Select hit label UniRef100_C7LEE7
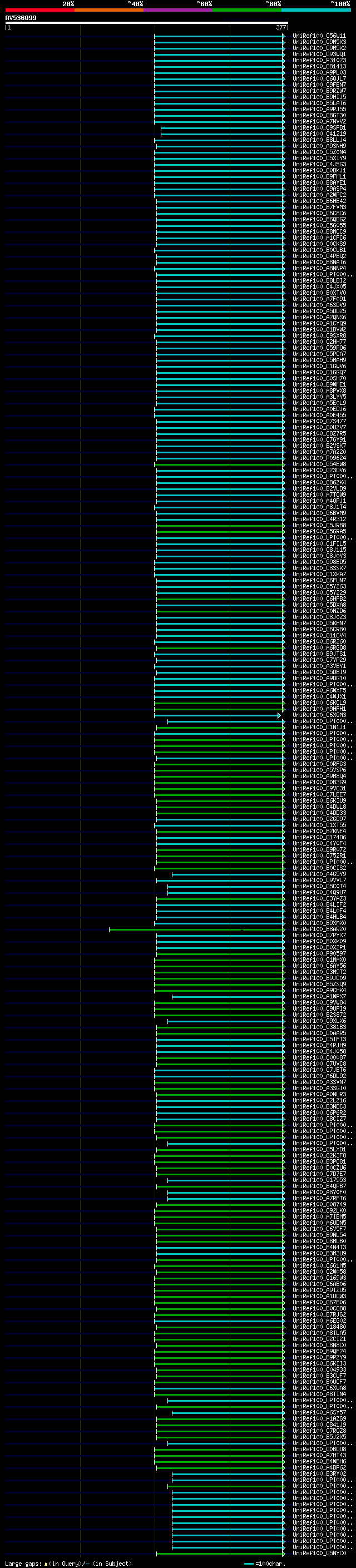 (x=319, y=794)
